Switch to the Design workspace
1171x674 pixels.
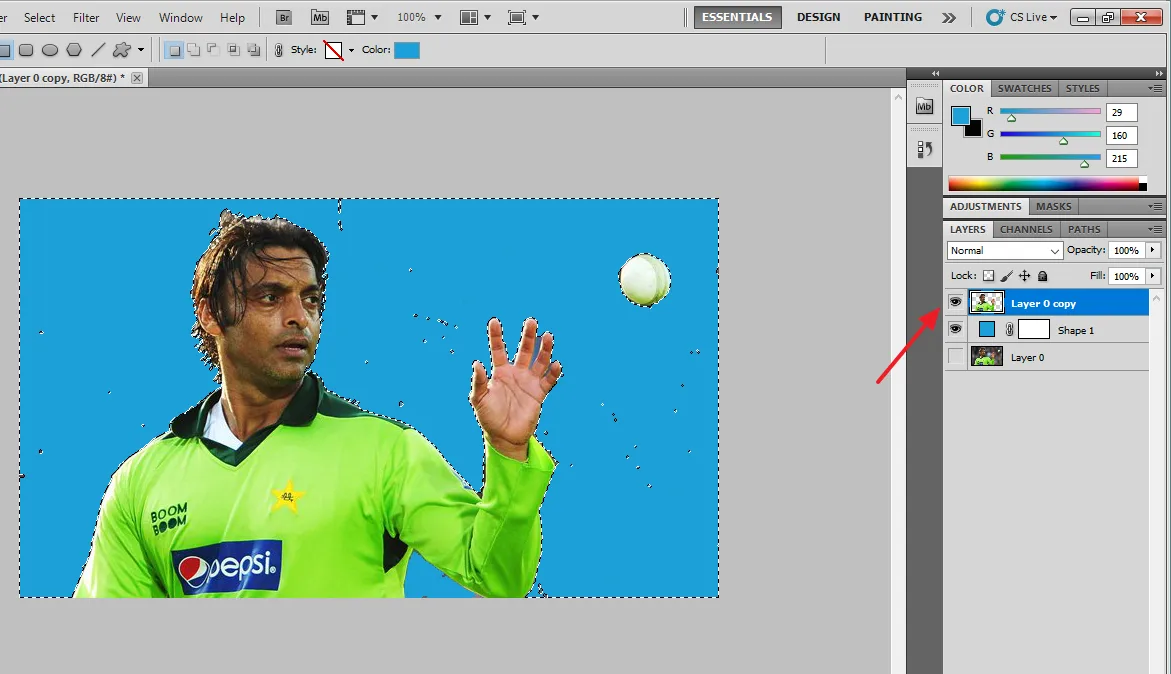[819, 17]
